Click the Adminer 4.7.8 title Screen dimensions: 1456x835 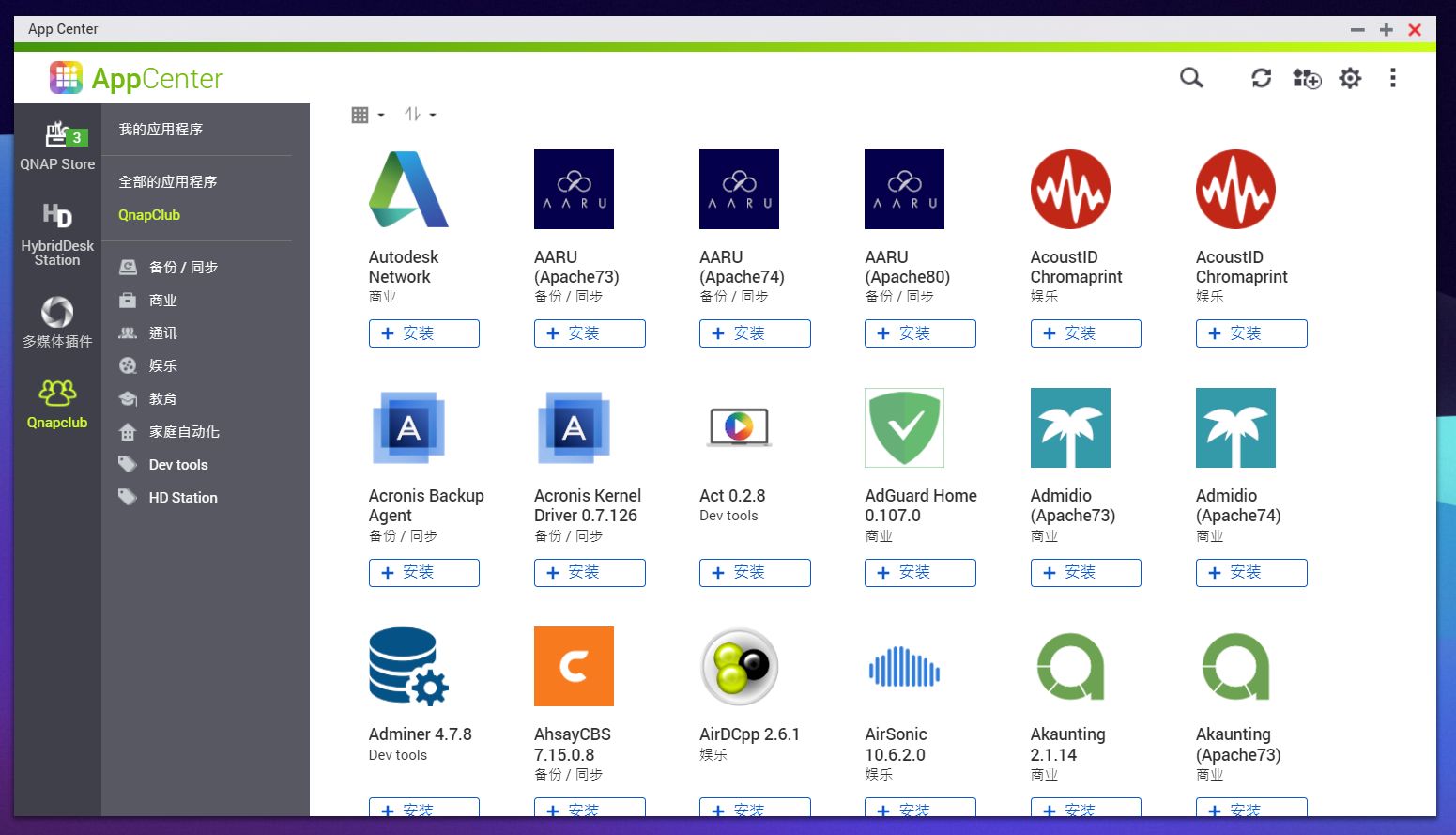pyautogui.click(x=421, y=734)
